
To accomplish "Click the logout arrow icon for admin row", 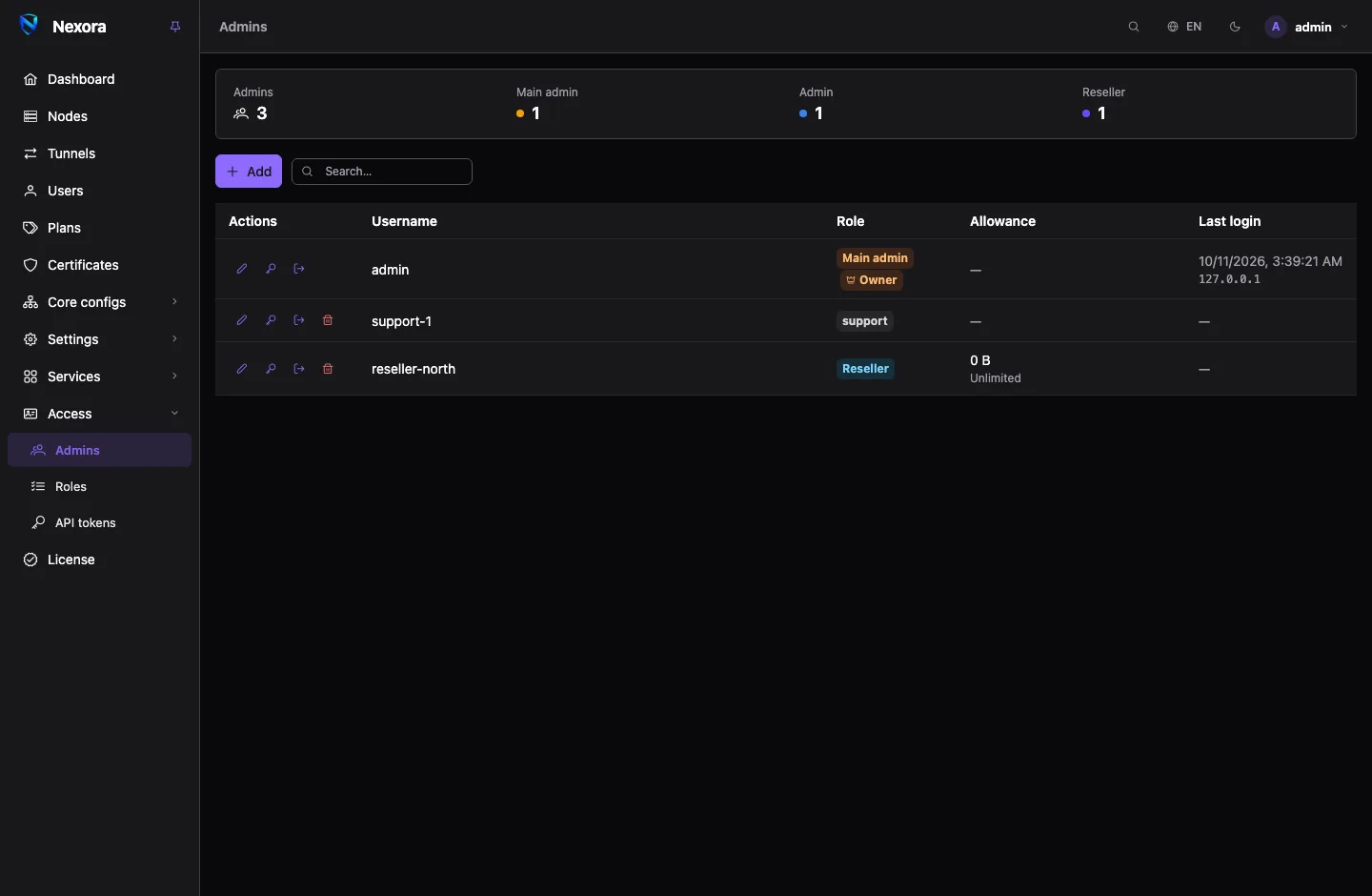I will click(x=299, y=269).
